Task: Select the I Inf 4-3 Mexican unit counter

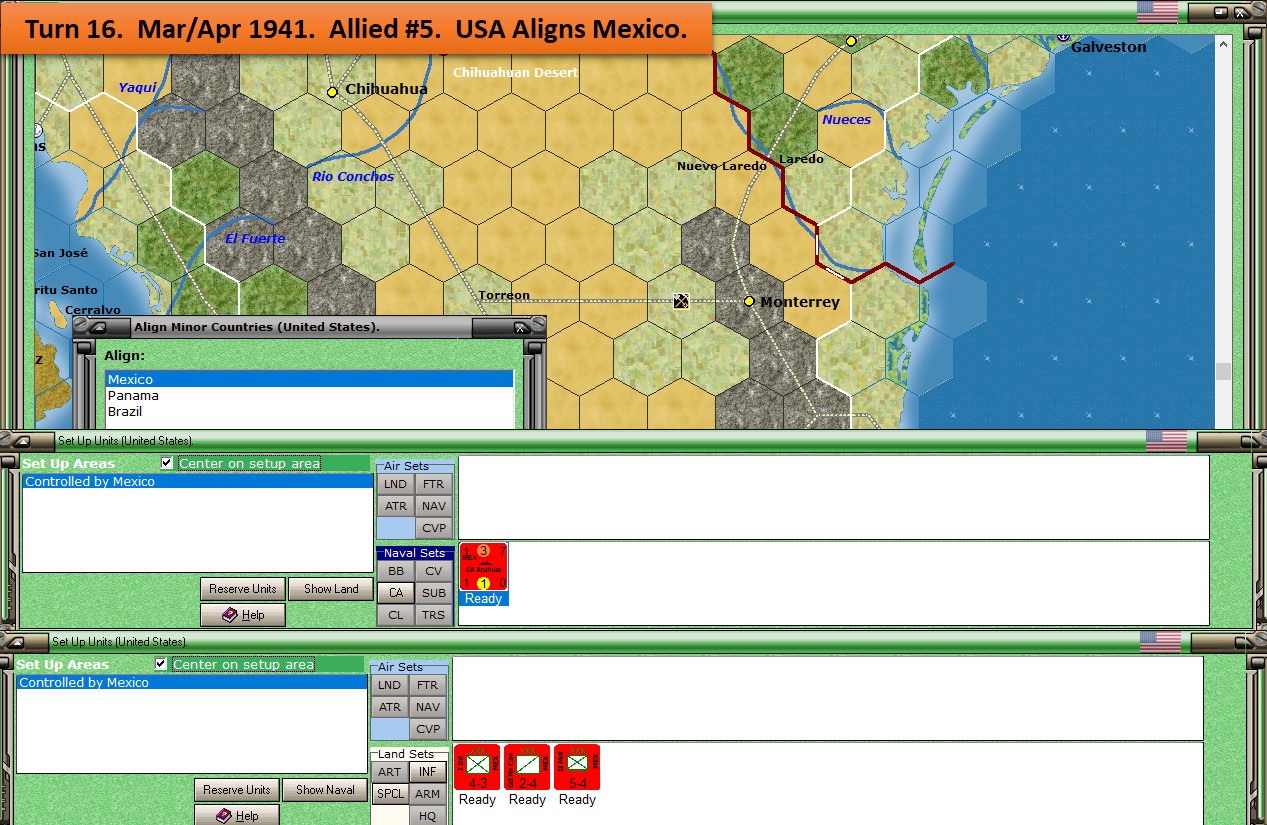Action: pyautogui.click(x=477, y=768)
